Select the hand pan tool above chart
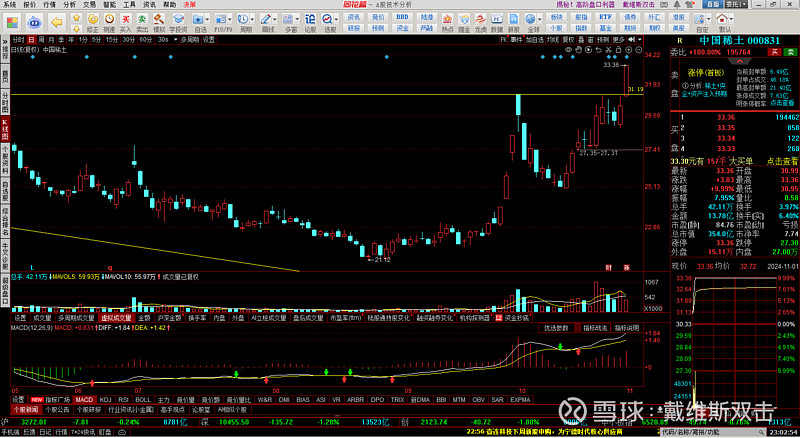 click(579, 50)
